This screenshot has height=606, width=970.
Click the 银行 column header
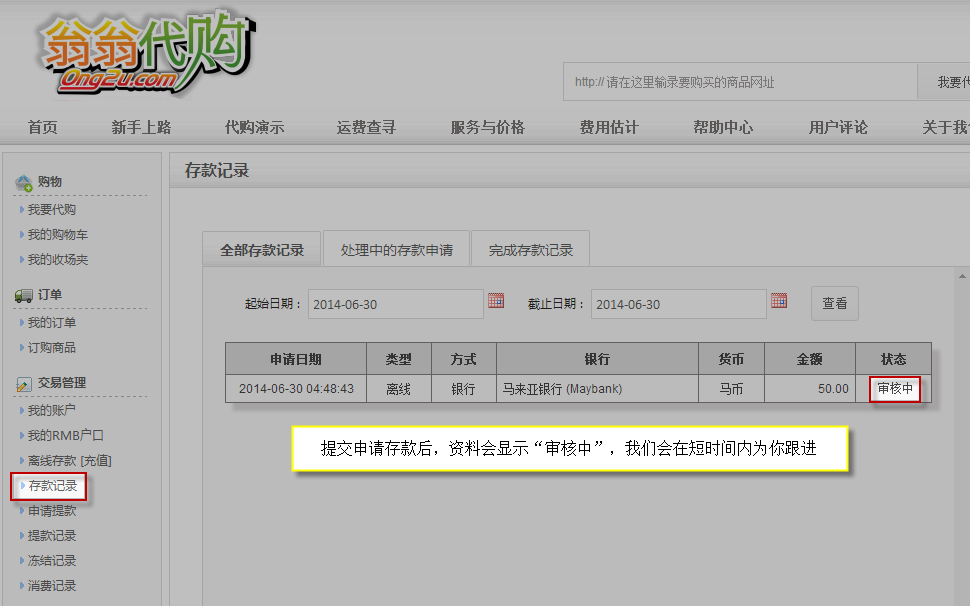(598, 359)
